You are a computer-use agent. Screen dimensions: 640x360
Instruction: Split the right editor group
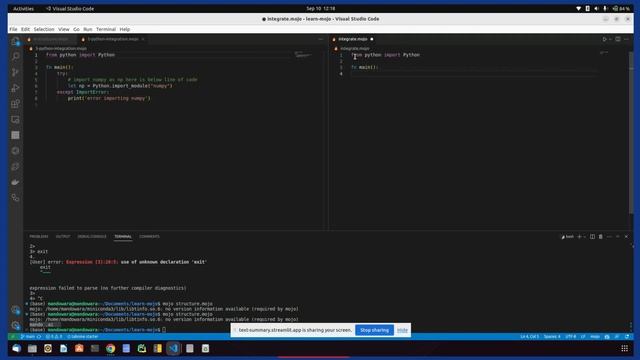point(618,39)
